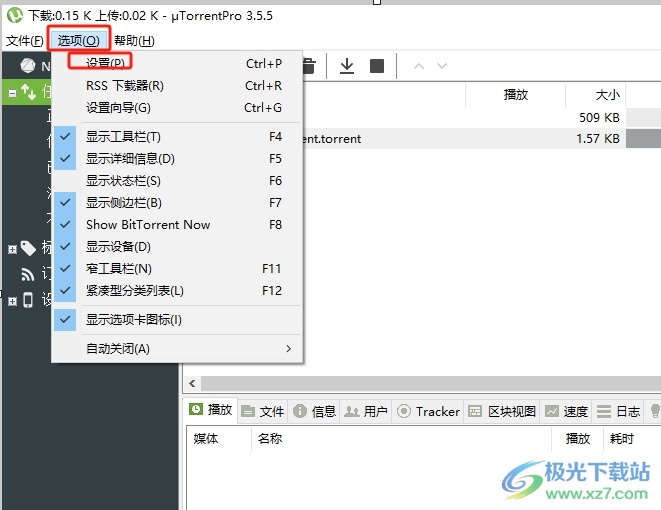The height and width of the screenshot is (510, 661).
Task: Sort torrent list by 播放 column header
Action: click(516, 95)
